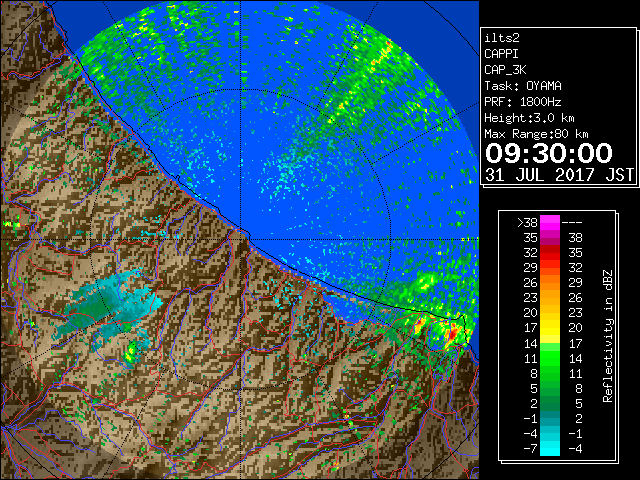Image resolution: width=640 pixels, height=480 pixels.
Task: Click the red-orange intense echo near coast
Action: click(453, 333)
